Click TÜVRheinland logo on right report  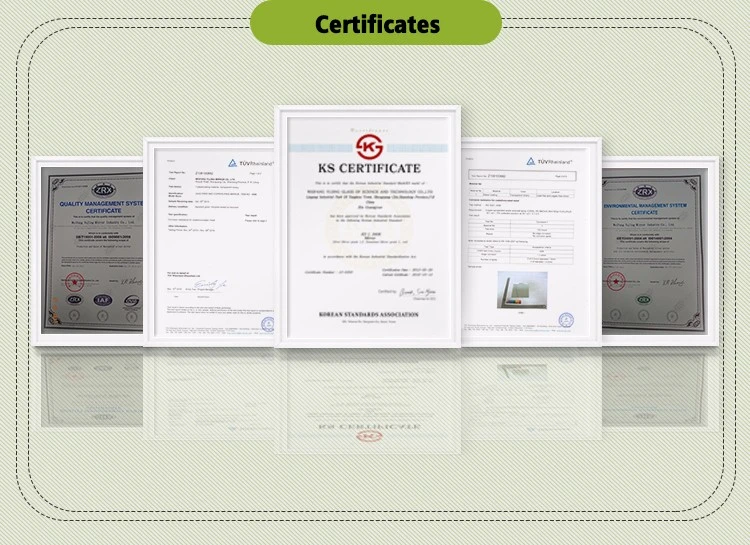[549, 161]
